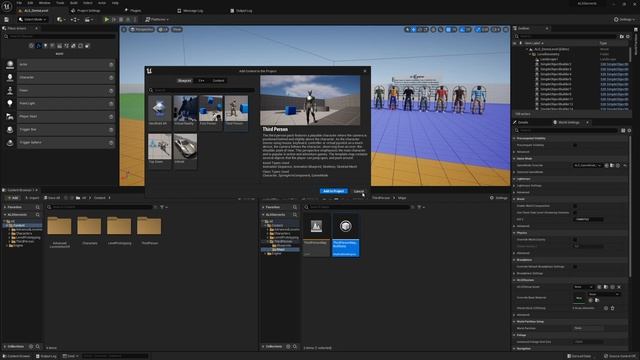Delete Hierarchical LOD Setup array elements trash icon
This screenshot has width=640, height=360.
612,308
